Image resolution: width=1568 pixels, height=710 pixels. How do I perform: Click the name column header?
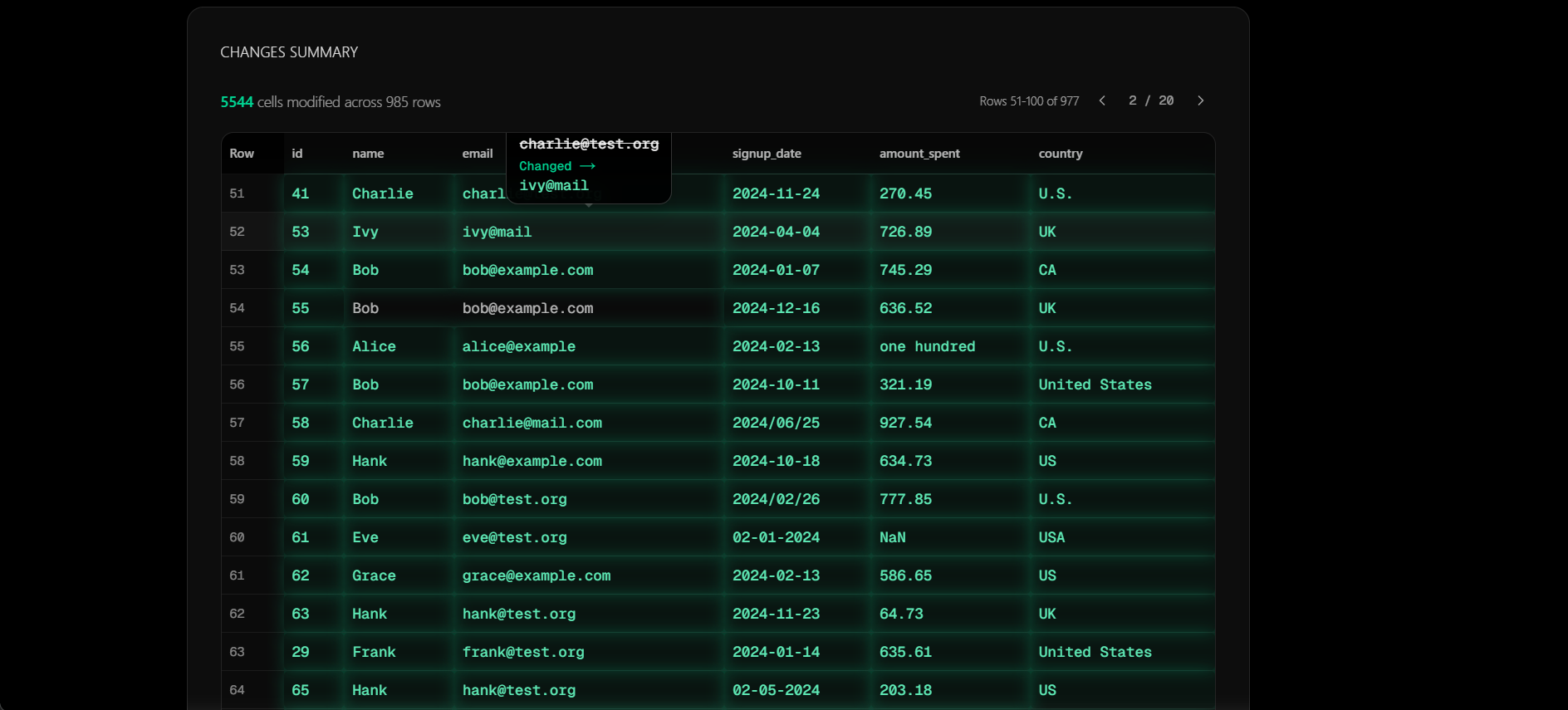[x=367, y=154]
